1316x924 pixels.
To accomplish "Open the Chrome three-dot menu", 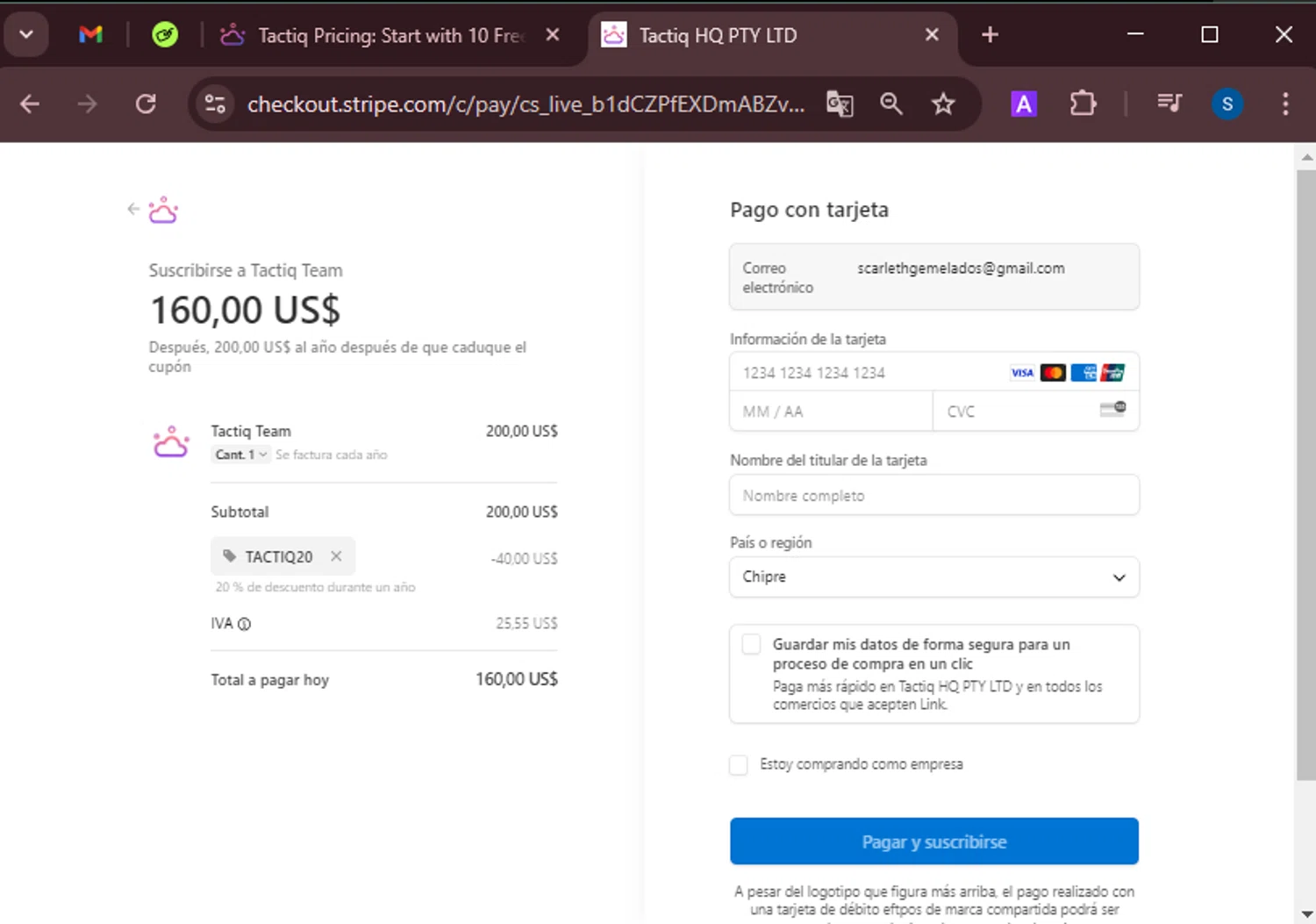I will pos(1285,104).
